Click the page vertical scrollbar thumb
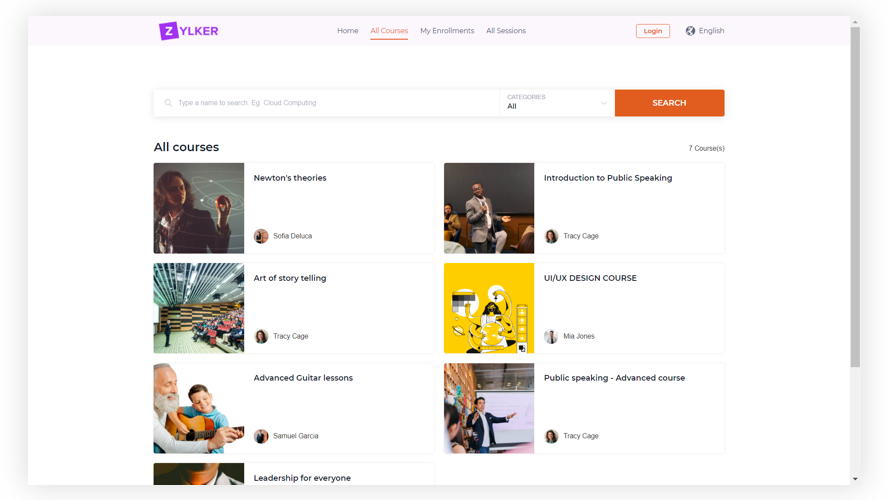This screenshot has height=500, width=890. pos(855,197)
